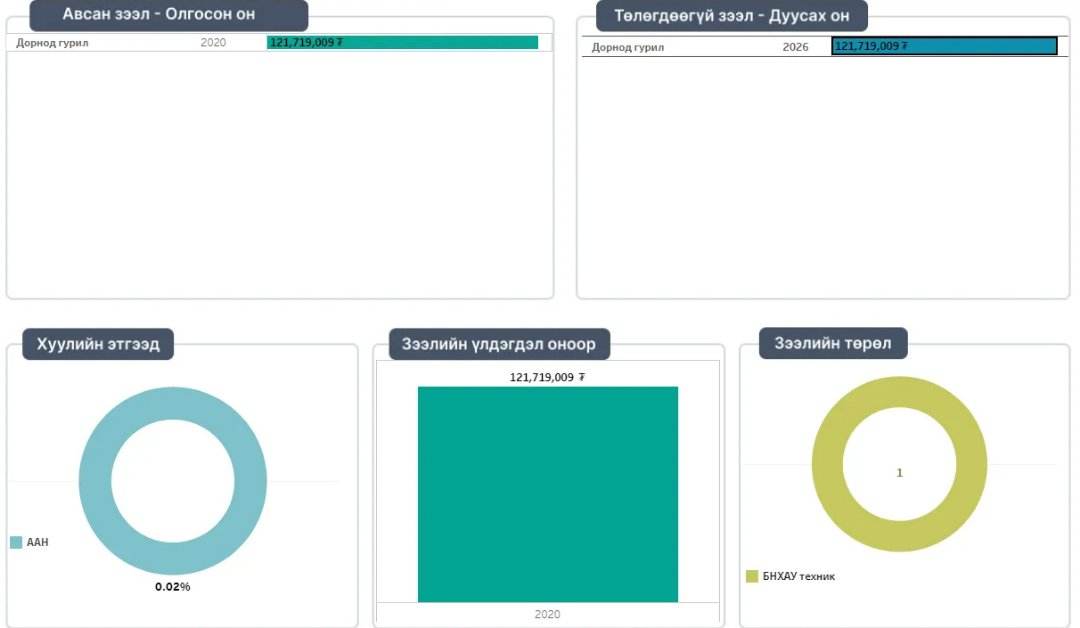Screen dimensions: 1080x628
Task: Click the 2020 axis label under bar chart
Action: point(547,614)
